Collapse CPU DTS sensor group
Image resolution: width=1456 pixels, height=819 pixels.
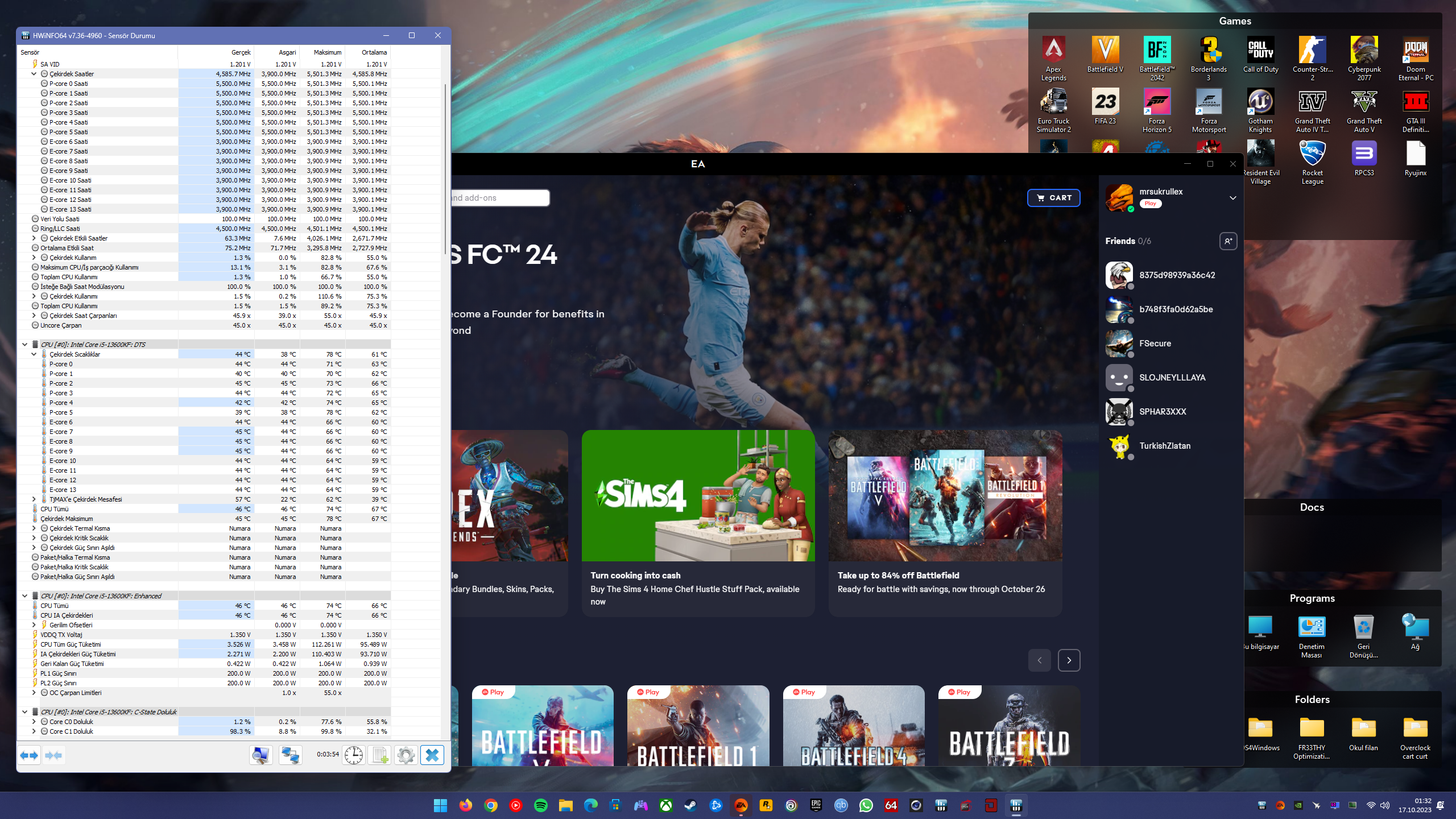click(x=24, y=345)
